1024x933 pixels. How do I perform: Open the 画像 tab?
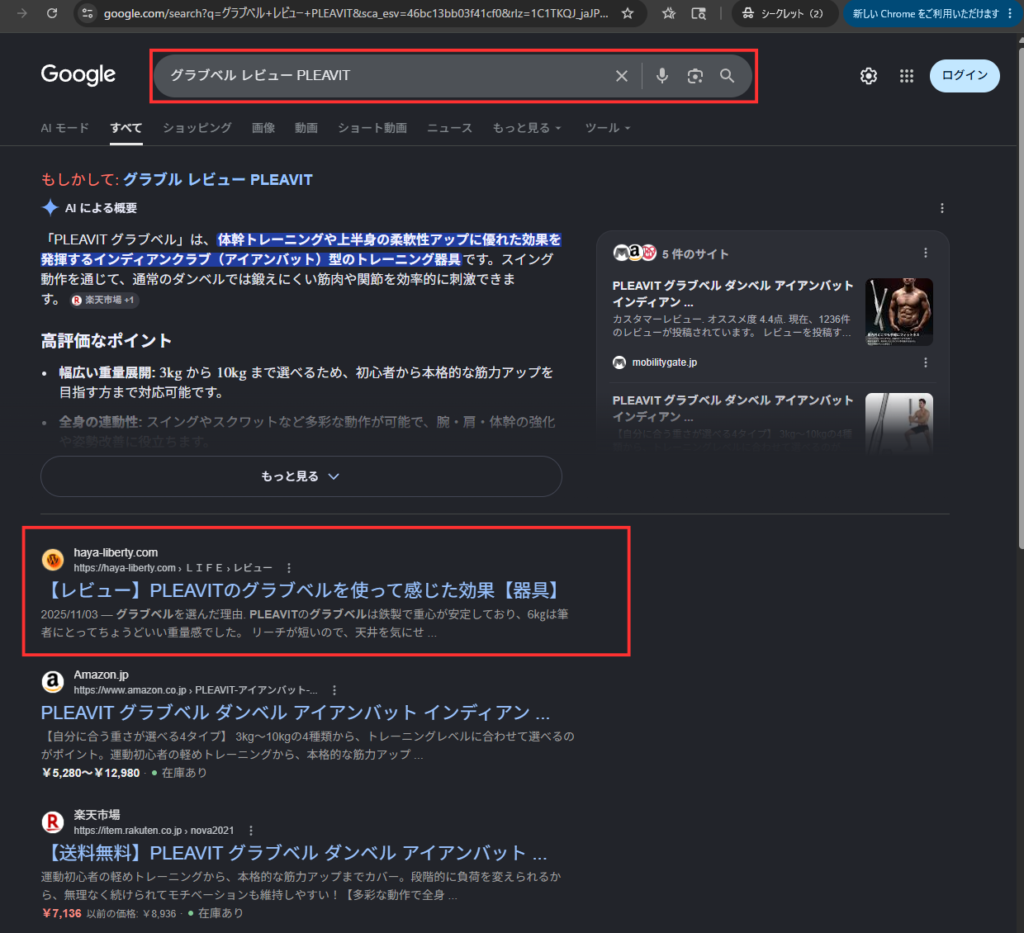pos(263,128)
